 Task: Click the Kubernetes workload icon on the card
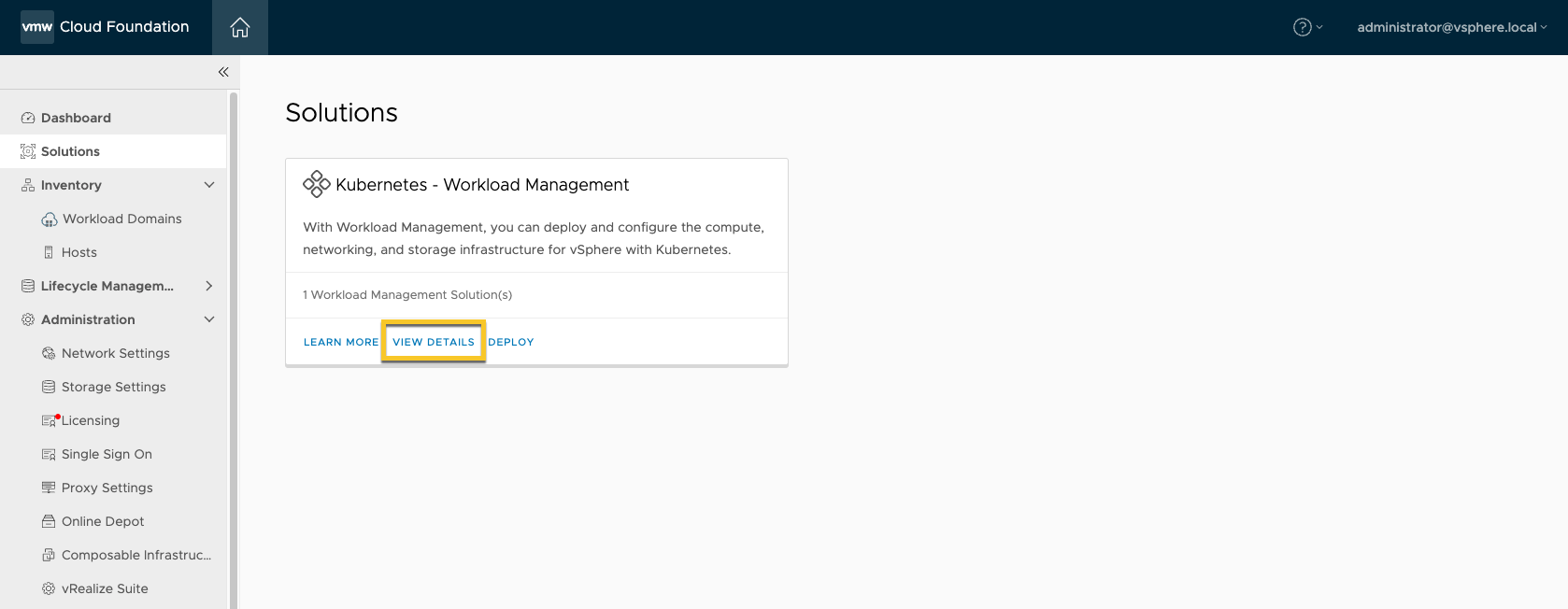(x=317, y=184)
